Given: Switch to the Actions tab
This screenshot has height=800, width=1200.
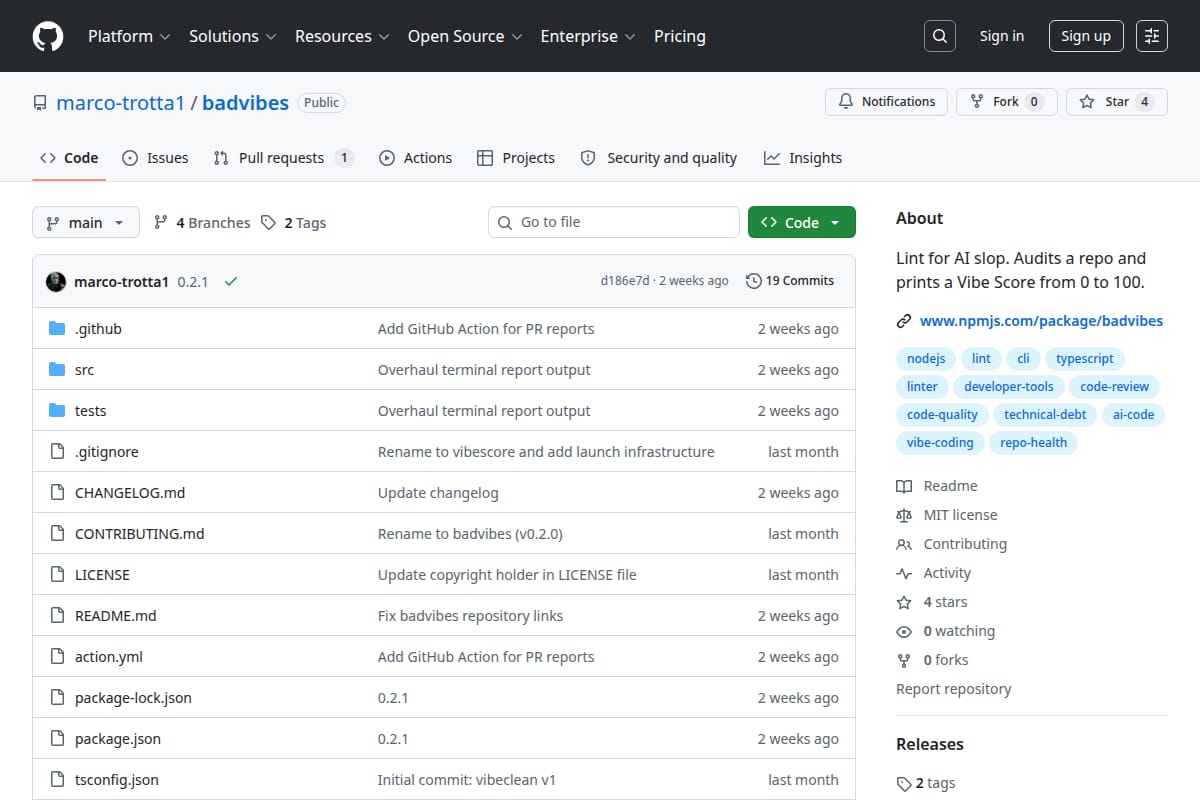Looking at the screenshot, I should (x=415, y=158).
